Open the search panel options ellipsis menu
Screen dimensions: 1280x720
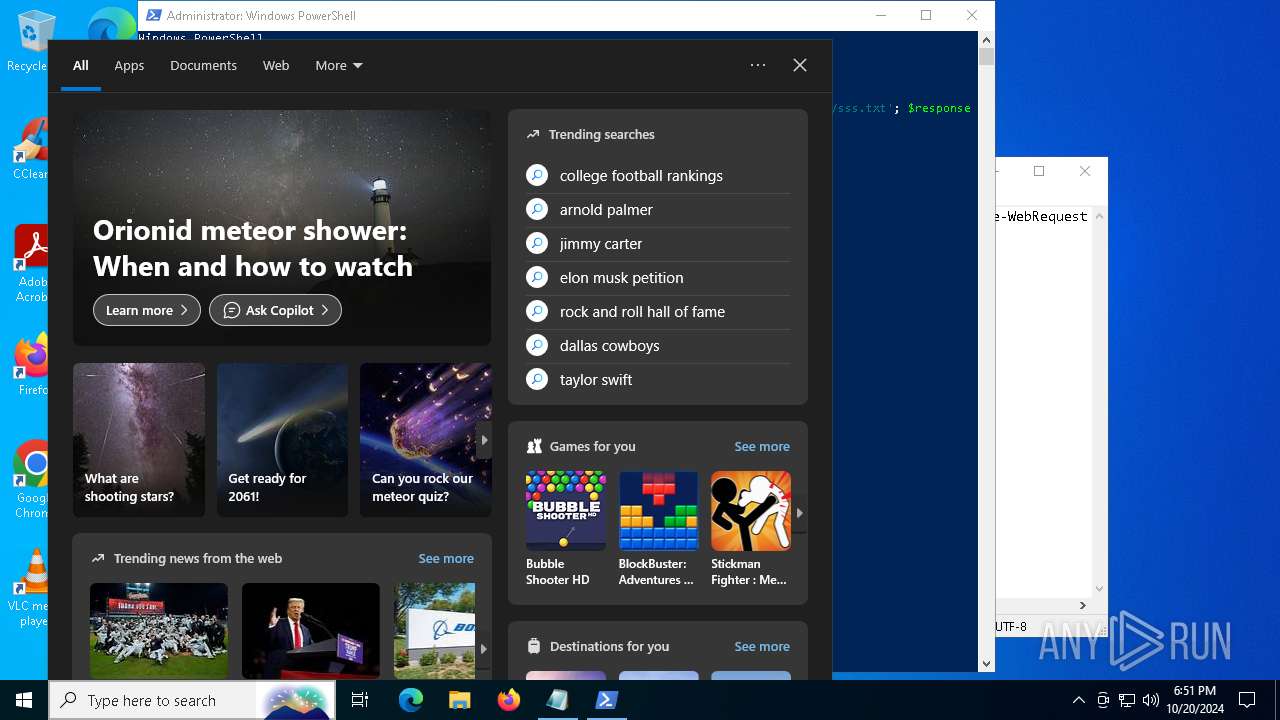point(758,65)
